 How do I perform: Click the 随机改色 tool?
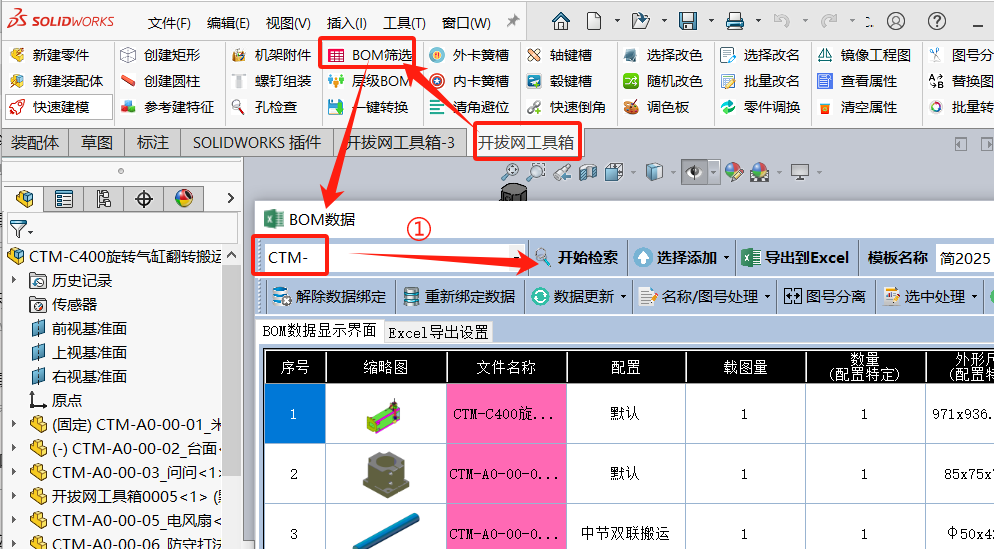point(663,81)
